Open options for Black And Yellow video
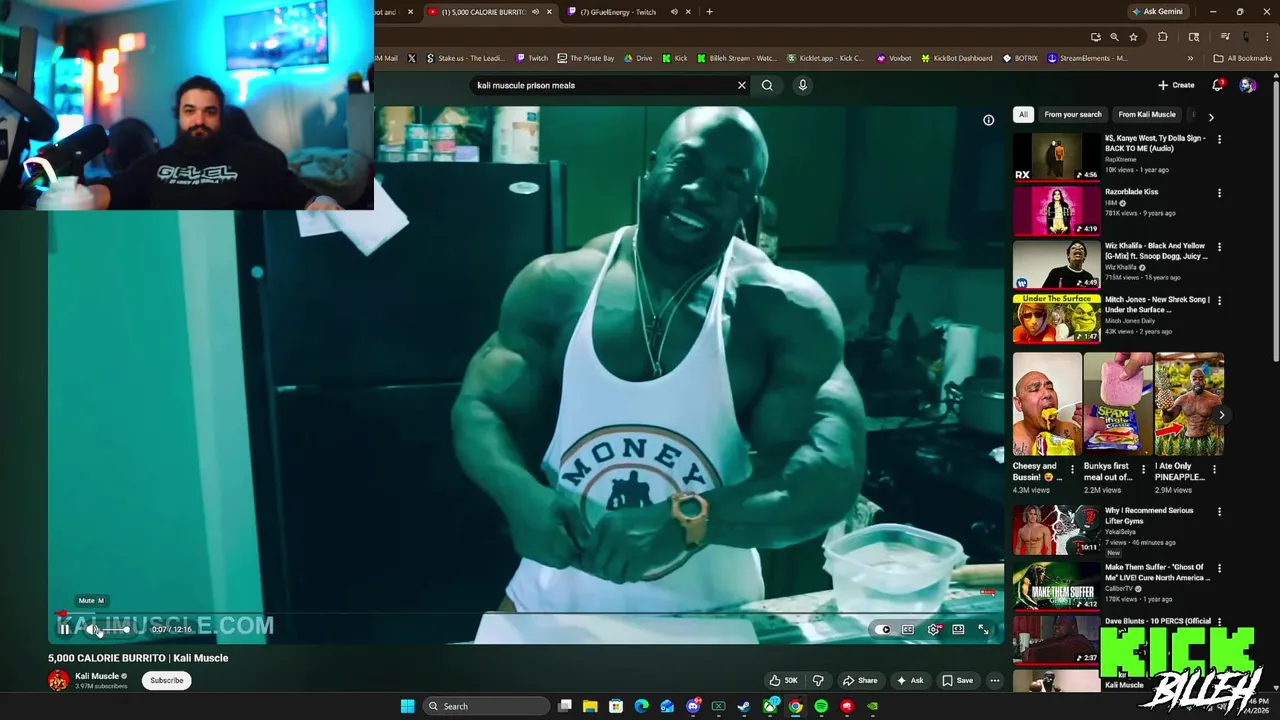This screenshot has height=720, width=1280. 1219,247
